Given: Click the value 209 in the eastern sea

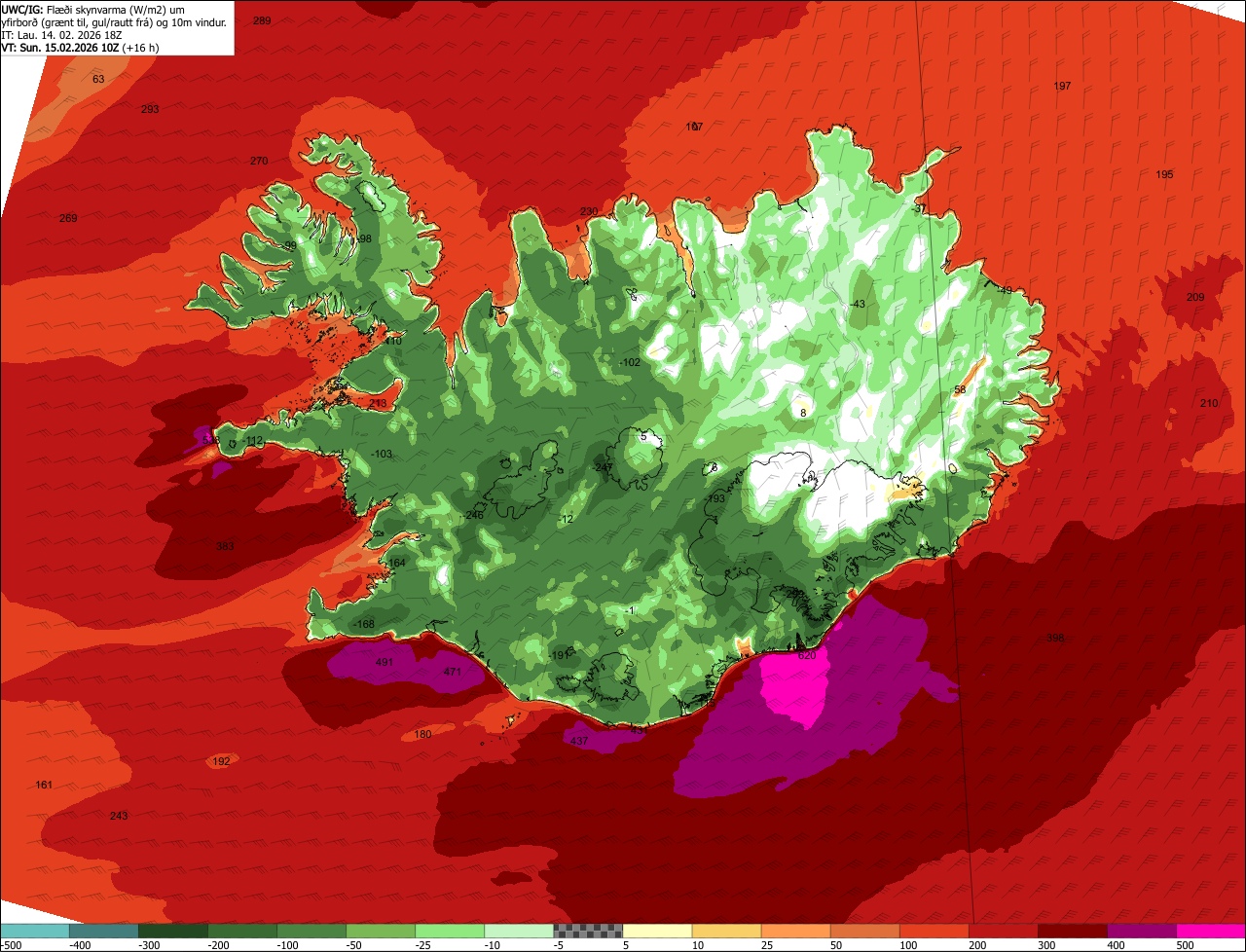Looking at the screenshot, I should coord(1195,297).
